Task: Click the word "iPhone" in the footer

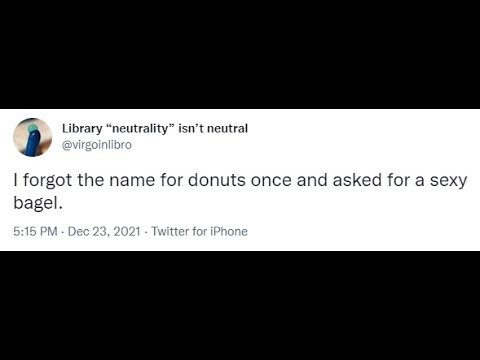Action: (x=229, y=231)
